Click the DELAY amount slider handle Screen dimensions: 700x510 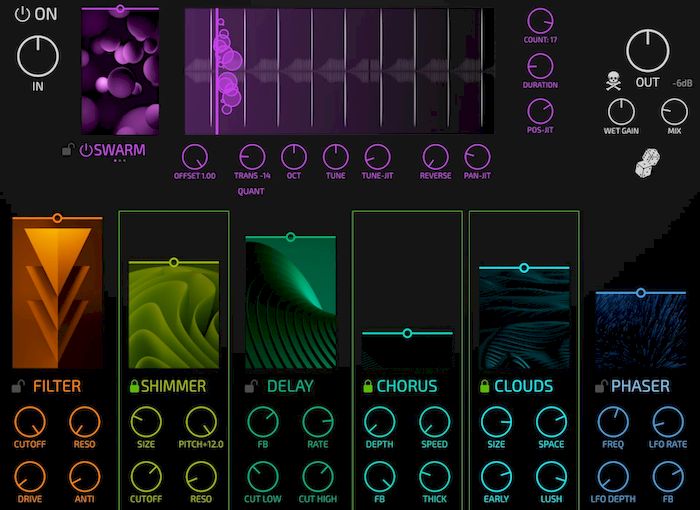tap(291, 237)
